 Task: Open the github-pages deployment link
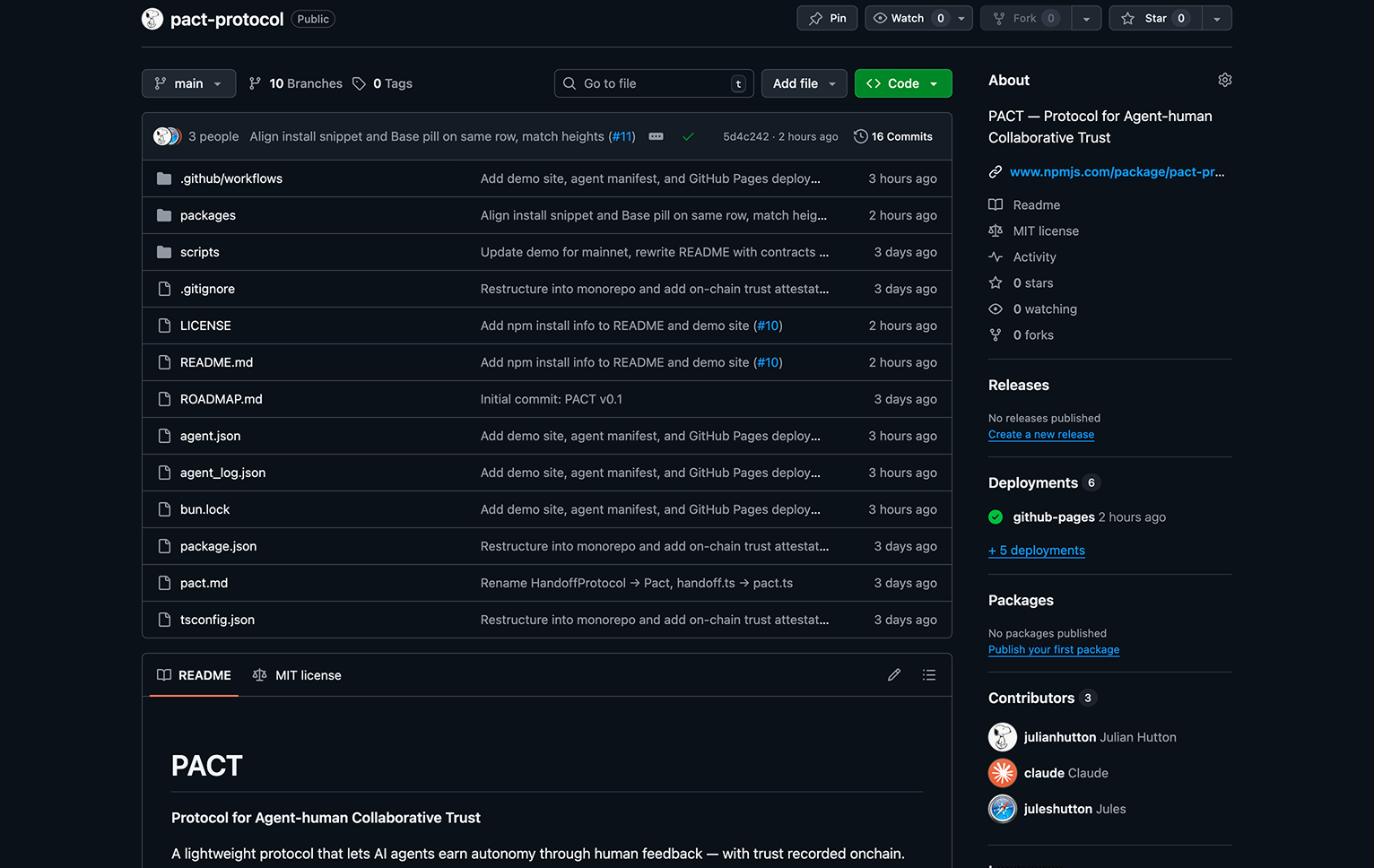(1054, 517)
